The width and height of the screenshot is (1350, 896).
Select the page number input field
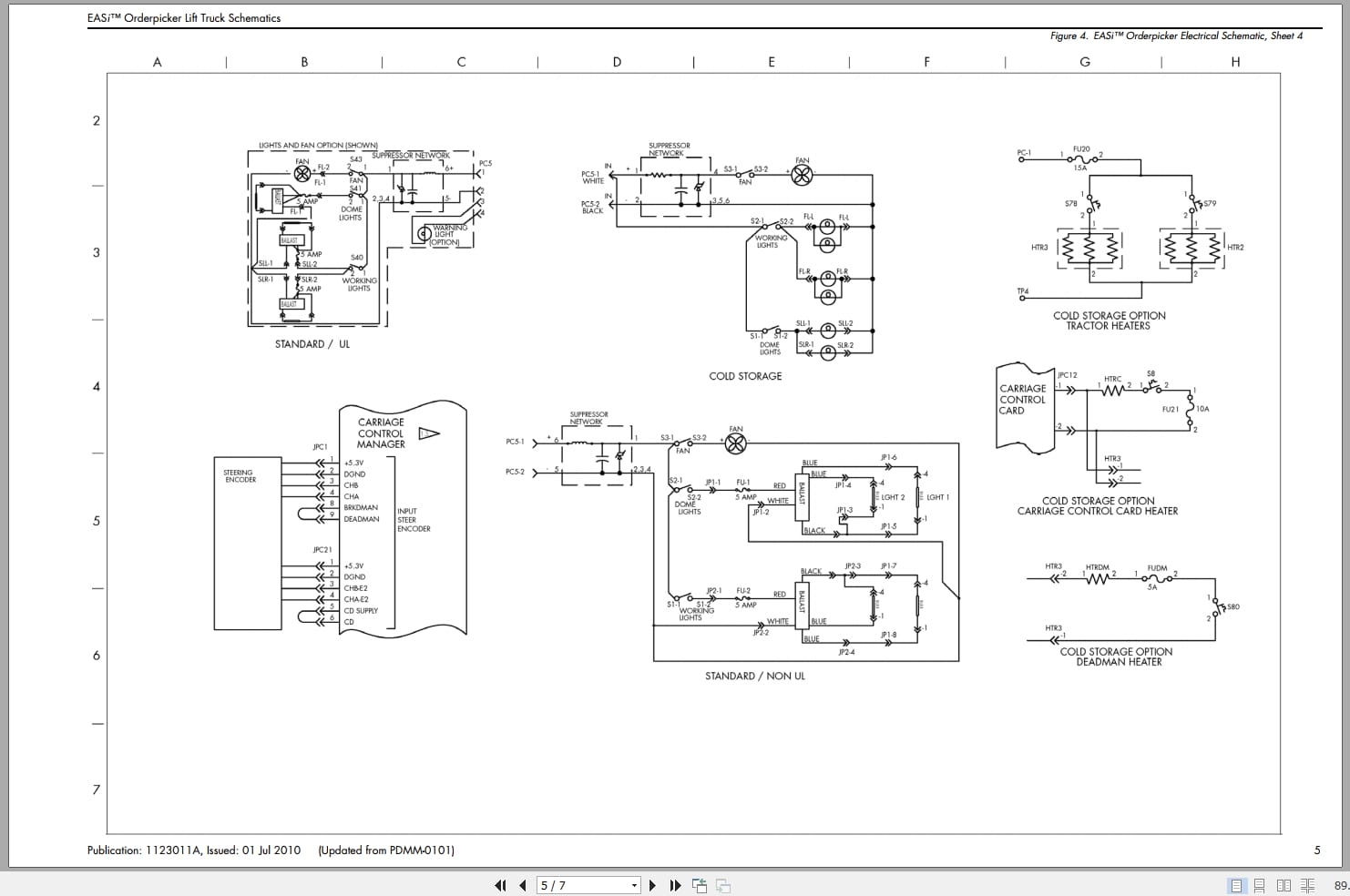pyautogui.click(x=565, y=884)
